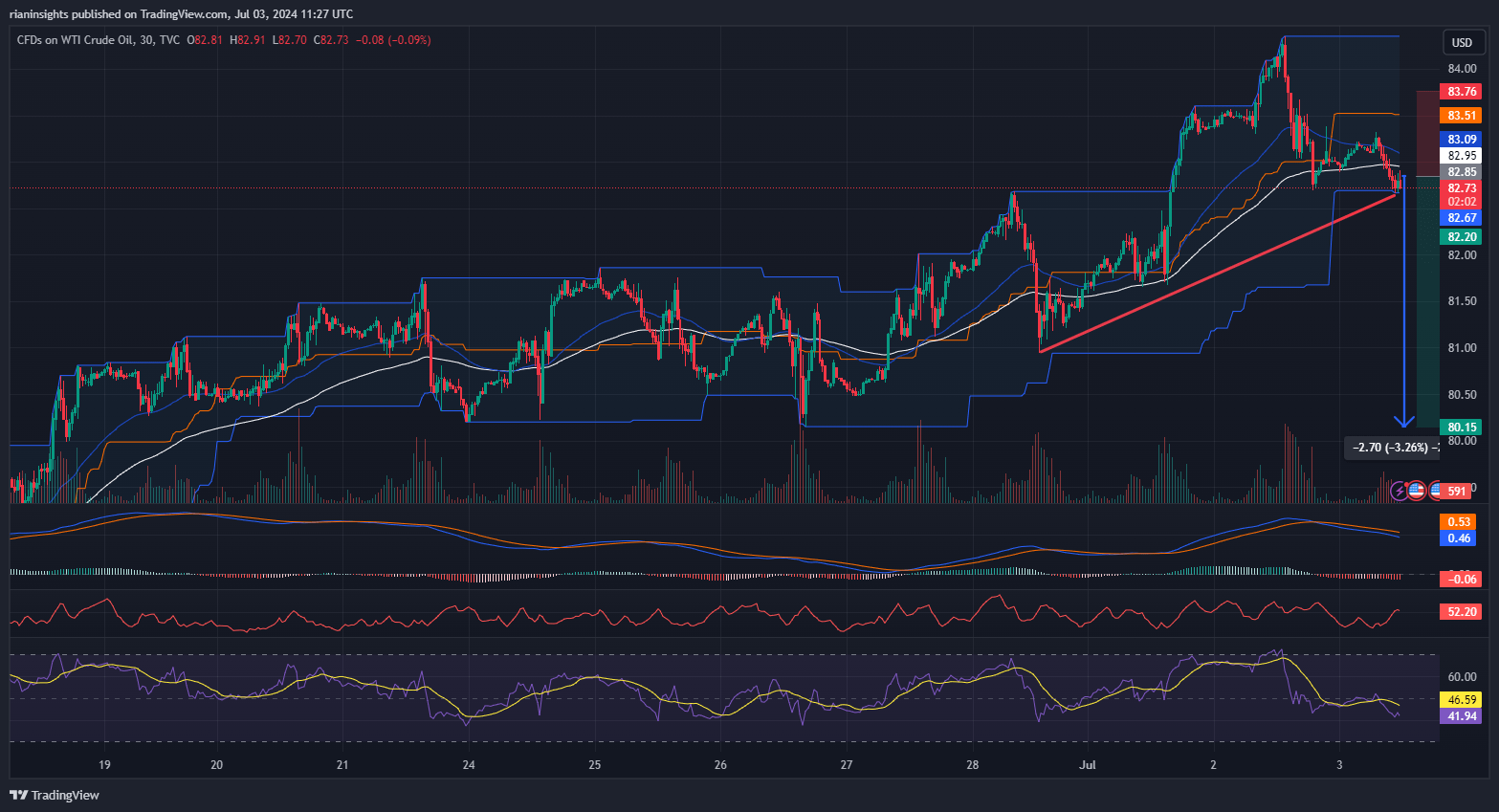This screenshot has width=1499, height=812.
Task: Click the orange 83.51 price label
Action: point(1462,116)
